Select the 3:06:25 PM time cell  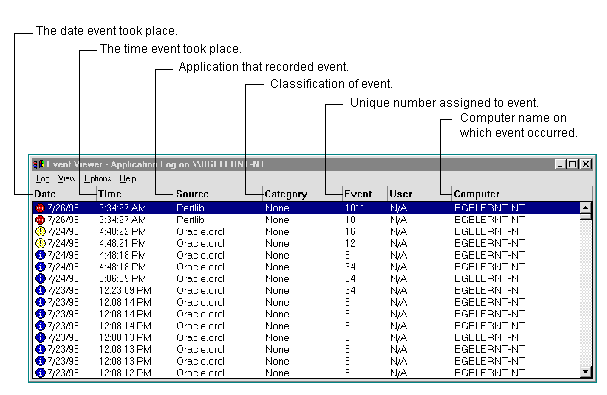point(122,279)
